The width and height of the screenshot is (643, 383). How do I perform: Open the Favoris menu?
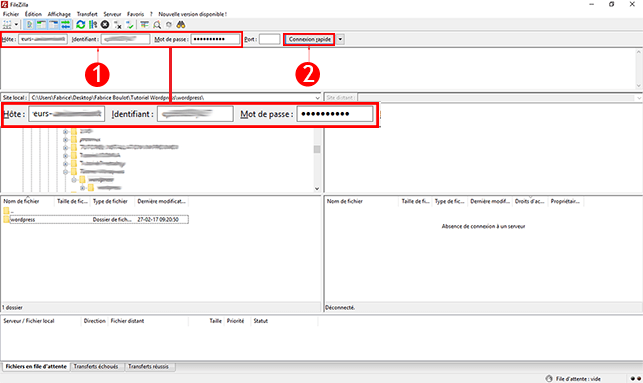pyautogui.click(x=135, y=14)
